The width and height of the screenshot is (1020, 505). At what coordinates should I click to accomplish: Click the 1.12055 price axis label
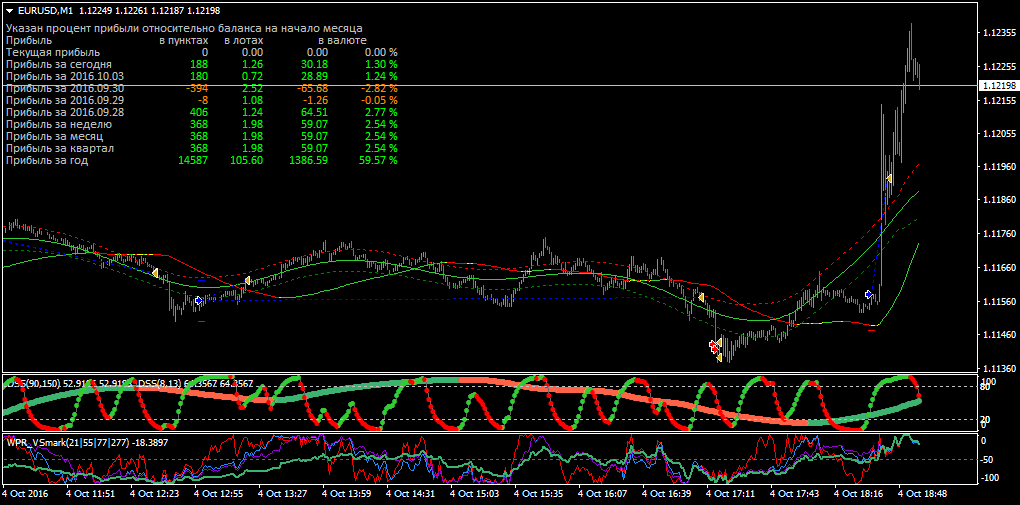tap(999, 133)
